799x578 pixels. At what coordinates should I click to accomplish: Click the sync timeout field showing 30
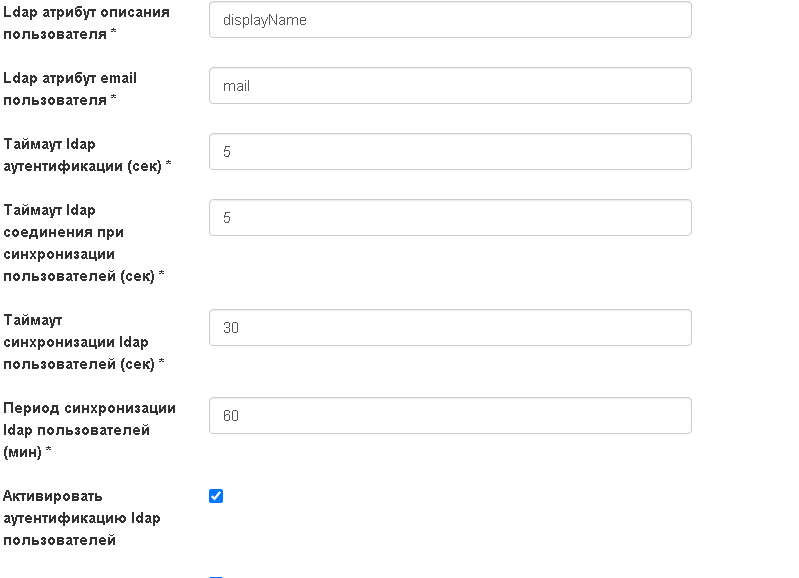[450, 328]
